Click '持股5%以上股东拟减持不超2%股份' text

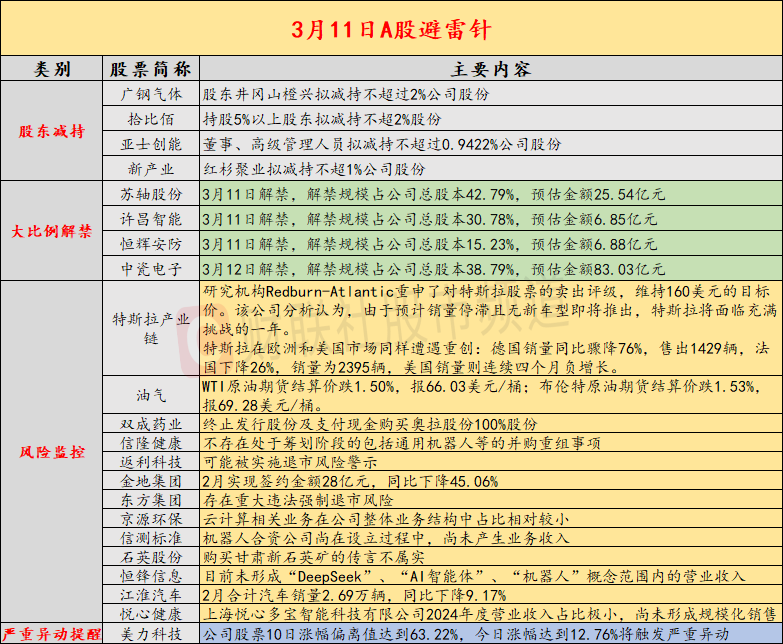tap(322, 119)
